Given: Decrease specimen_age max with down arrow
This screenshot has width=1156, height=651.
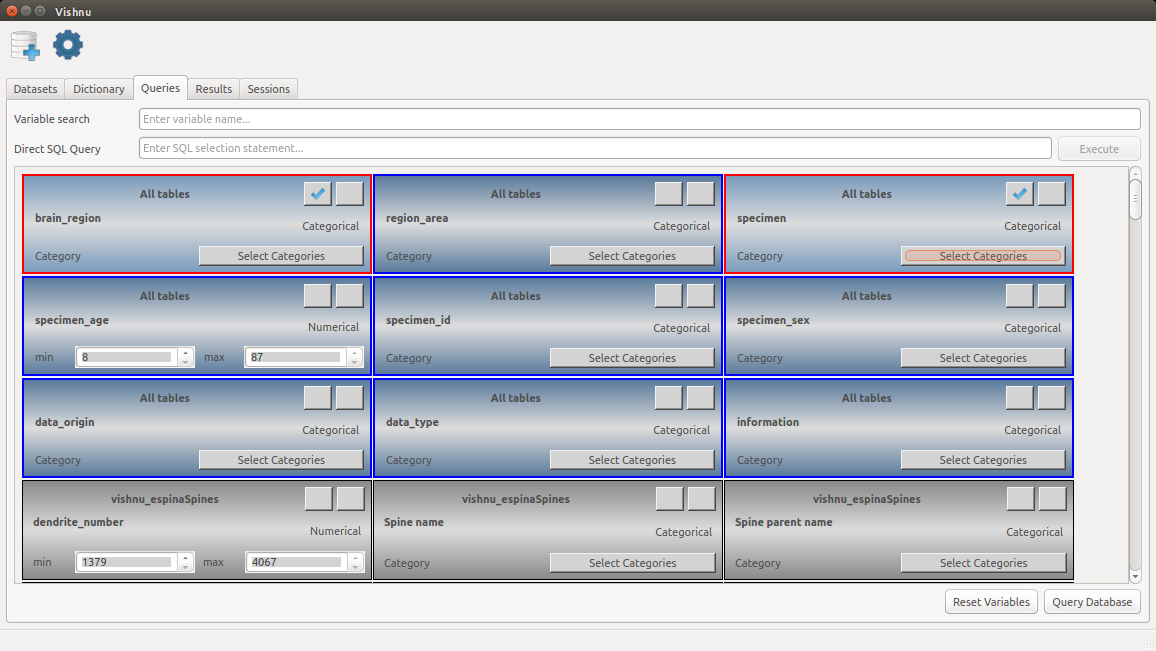Looking at the screenshot, I should 355,362.
